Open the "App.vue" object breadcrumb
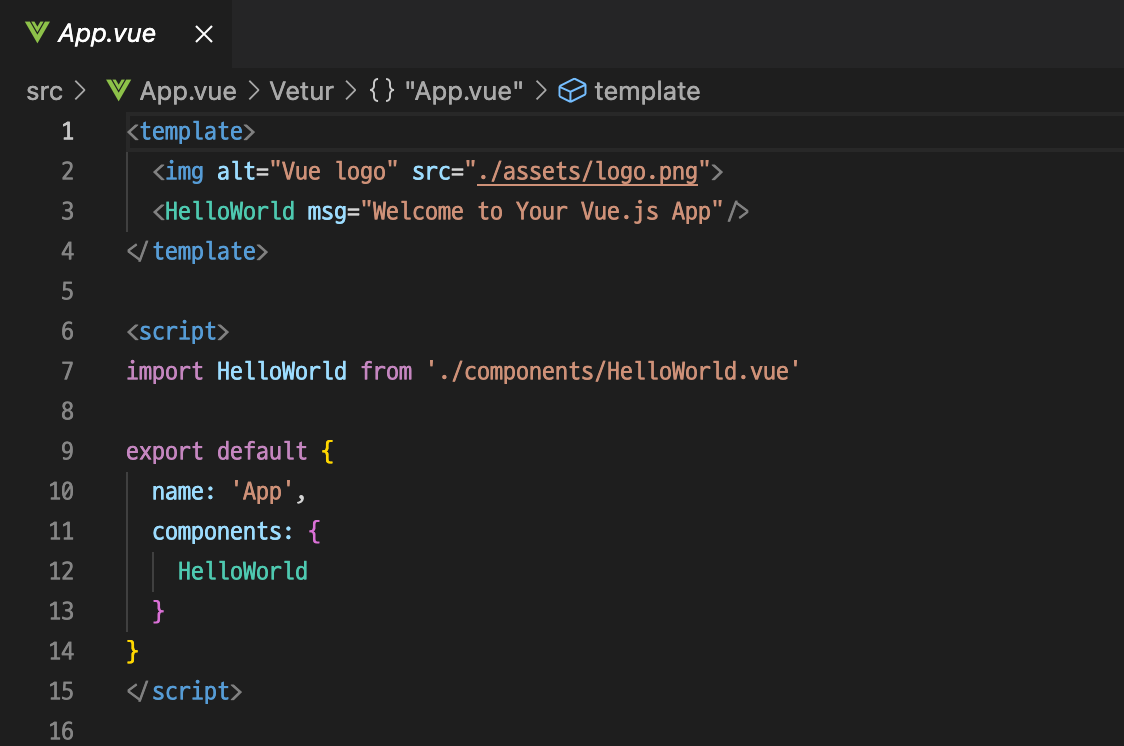1124x746 pixels. 464,91
